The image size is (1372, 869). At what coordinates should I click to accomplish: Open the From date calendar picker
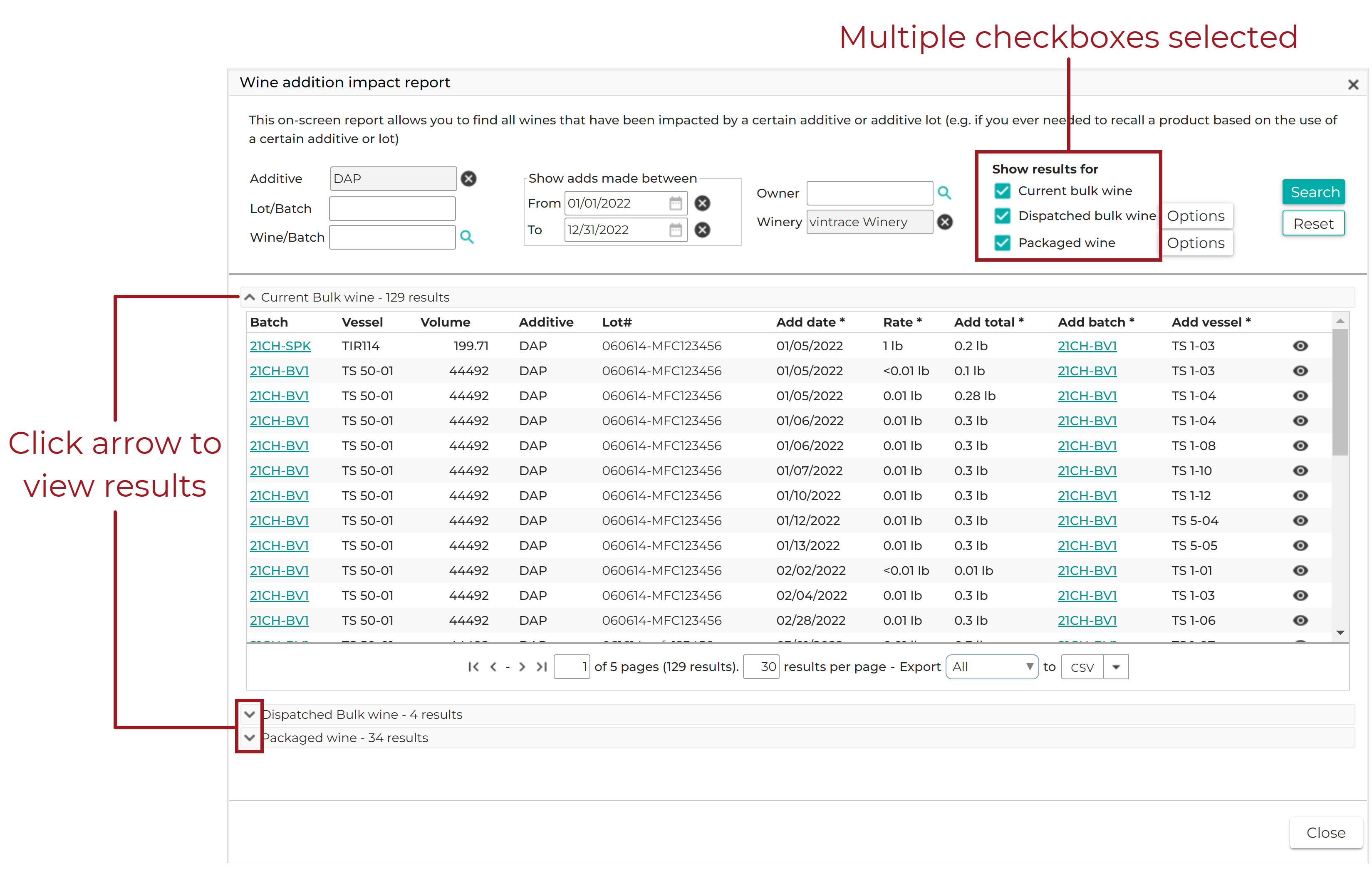tap(675, 203)
